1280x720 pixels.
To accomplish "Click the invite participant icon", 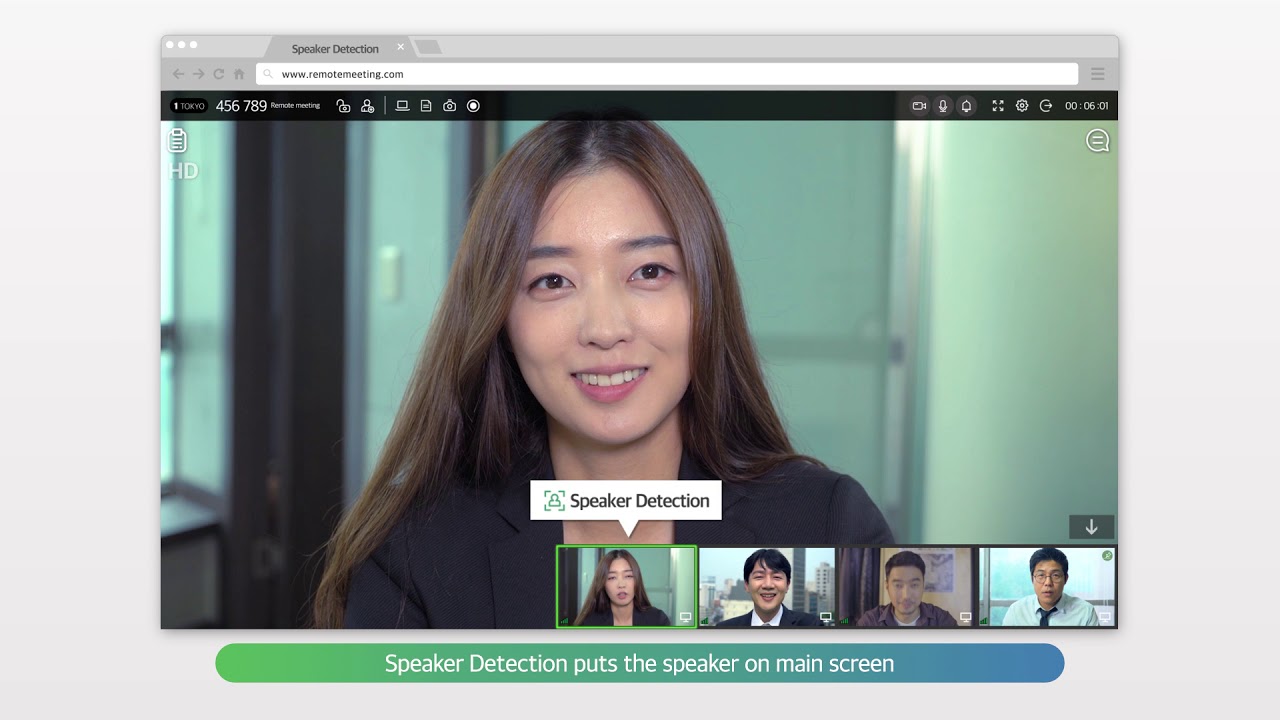I will [367, 106].
